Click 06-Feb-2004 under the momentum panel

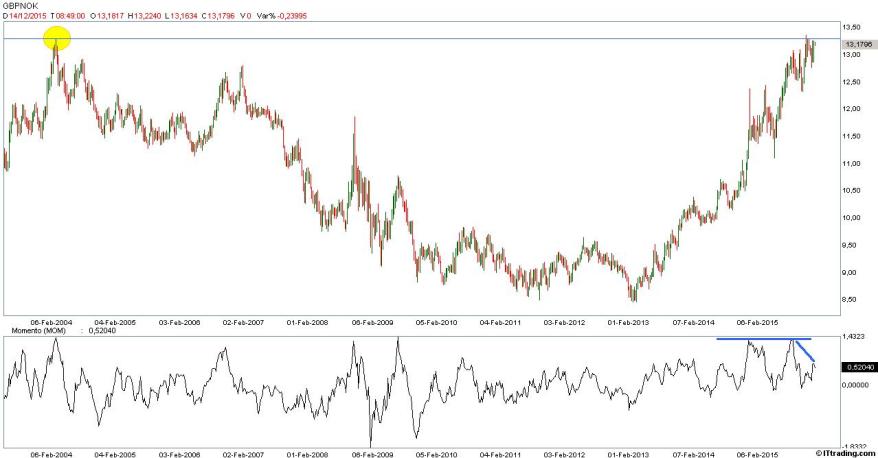[x=51, y=455]
